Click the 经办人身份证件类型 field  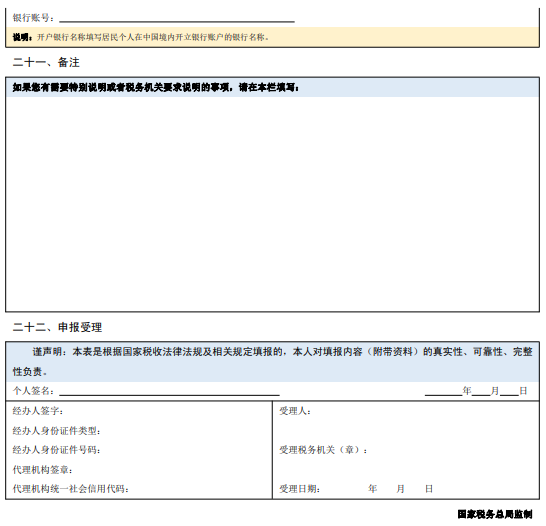(186, 431)
